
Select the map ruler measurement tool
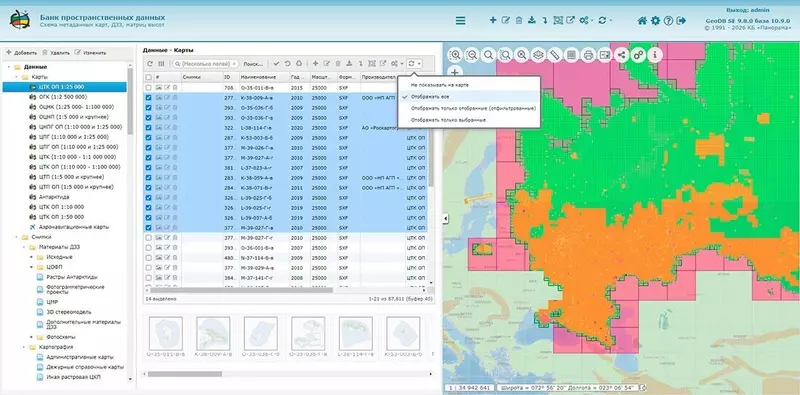[555, 55]
